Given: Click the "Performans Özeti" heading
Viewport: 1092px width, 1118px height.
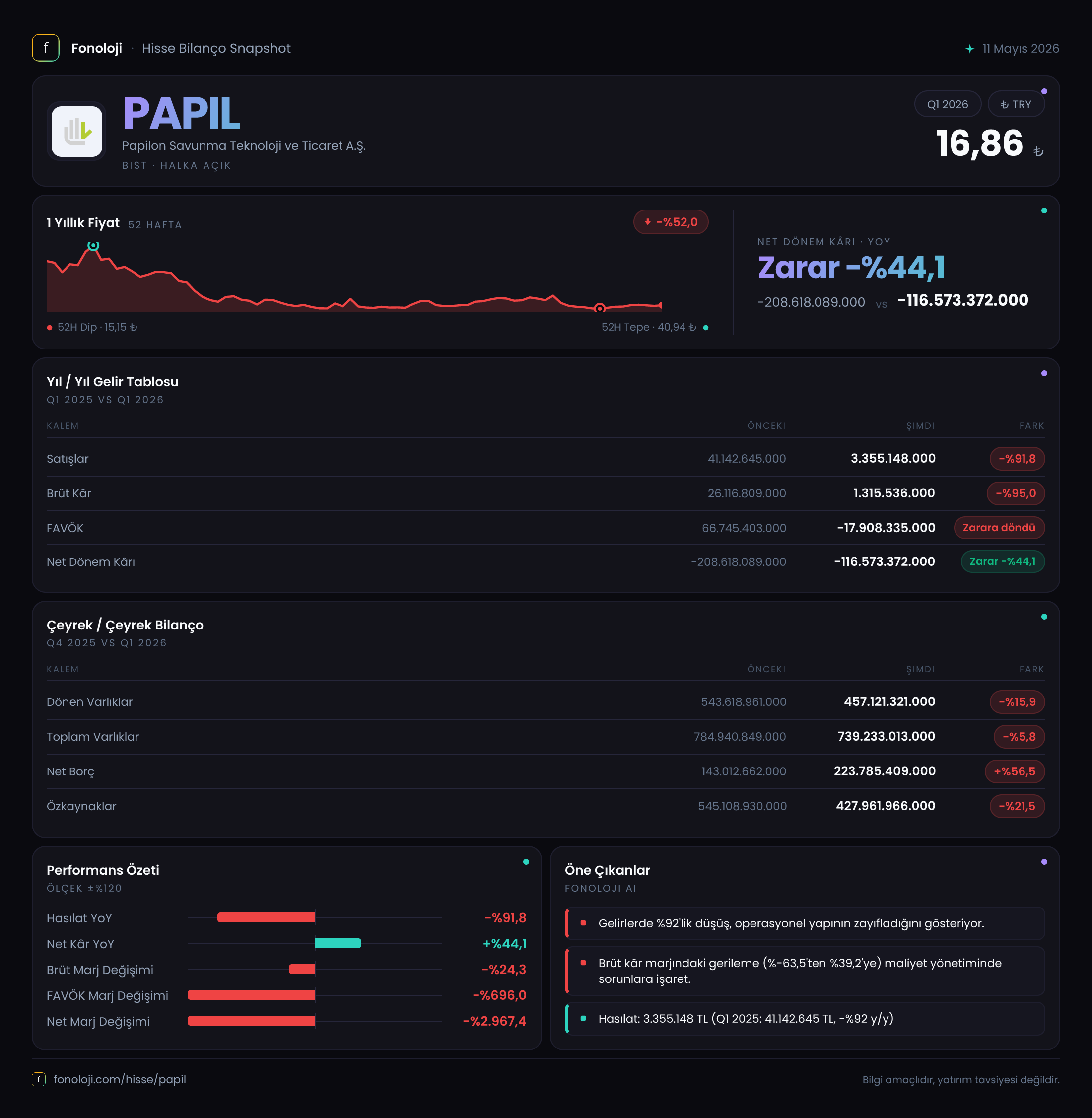Looking at the screenshot, I should pos(103,870).
